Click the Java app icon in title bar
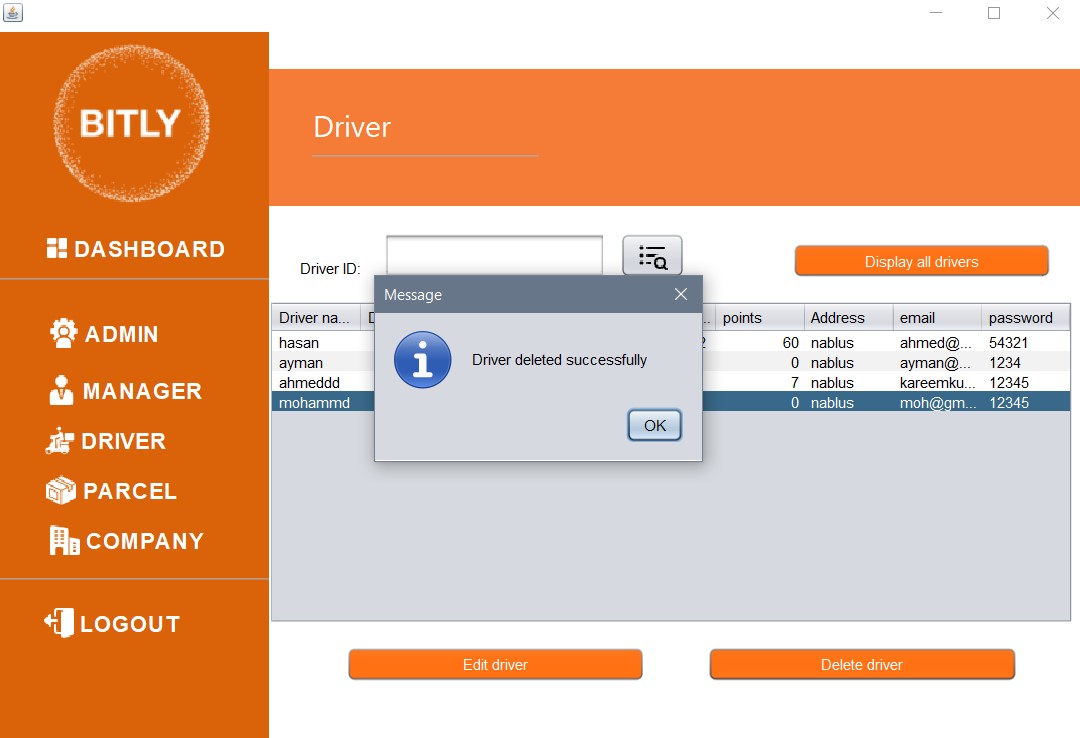Image resolution: width=1080 pixels, height=738 pixels. 12,12
